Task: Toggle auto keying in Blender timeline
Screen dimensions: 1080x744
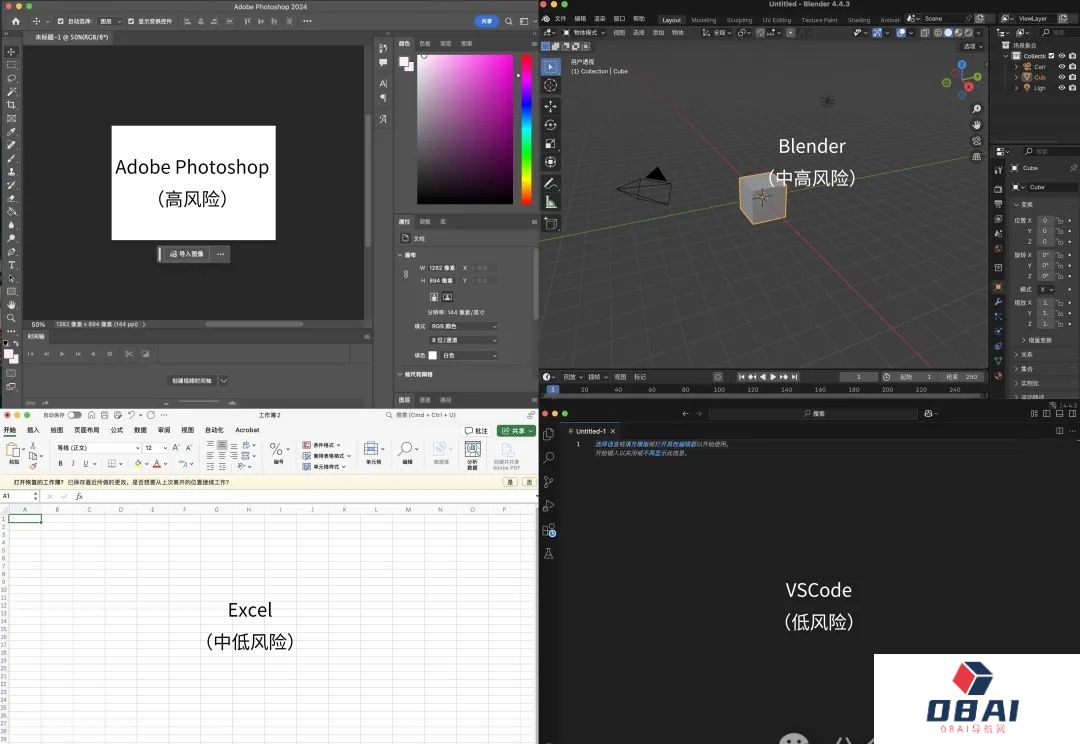Action: [x=718, y=377]
